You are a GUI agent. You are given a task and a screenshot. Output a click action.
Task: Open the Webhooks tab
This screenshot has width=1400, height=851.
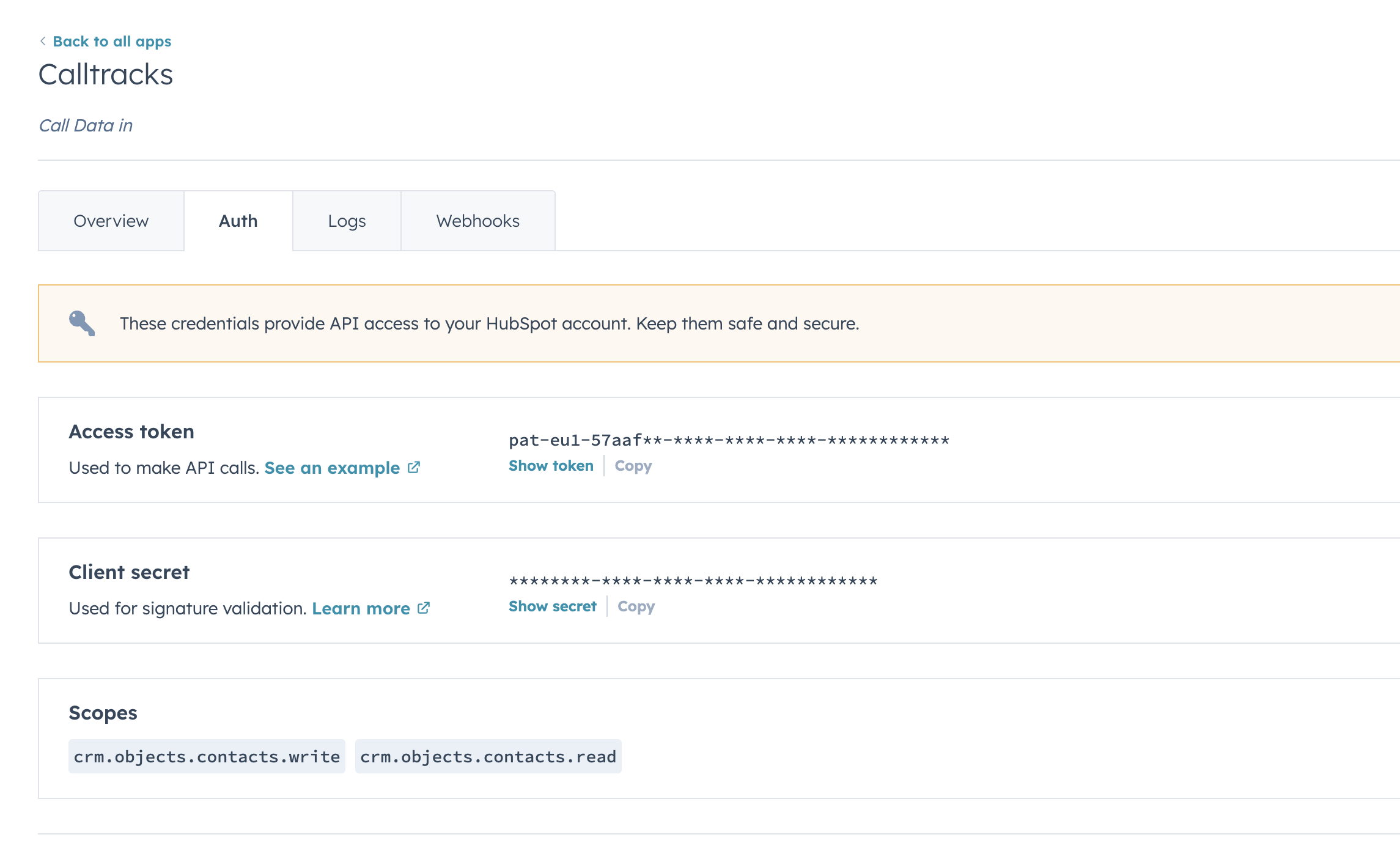[478, 221]
